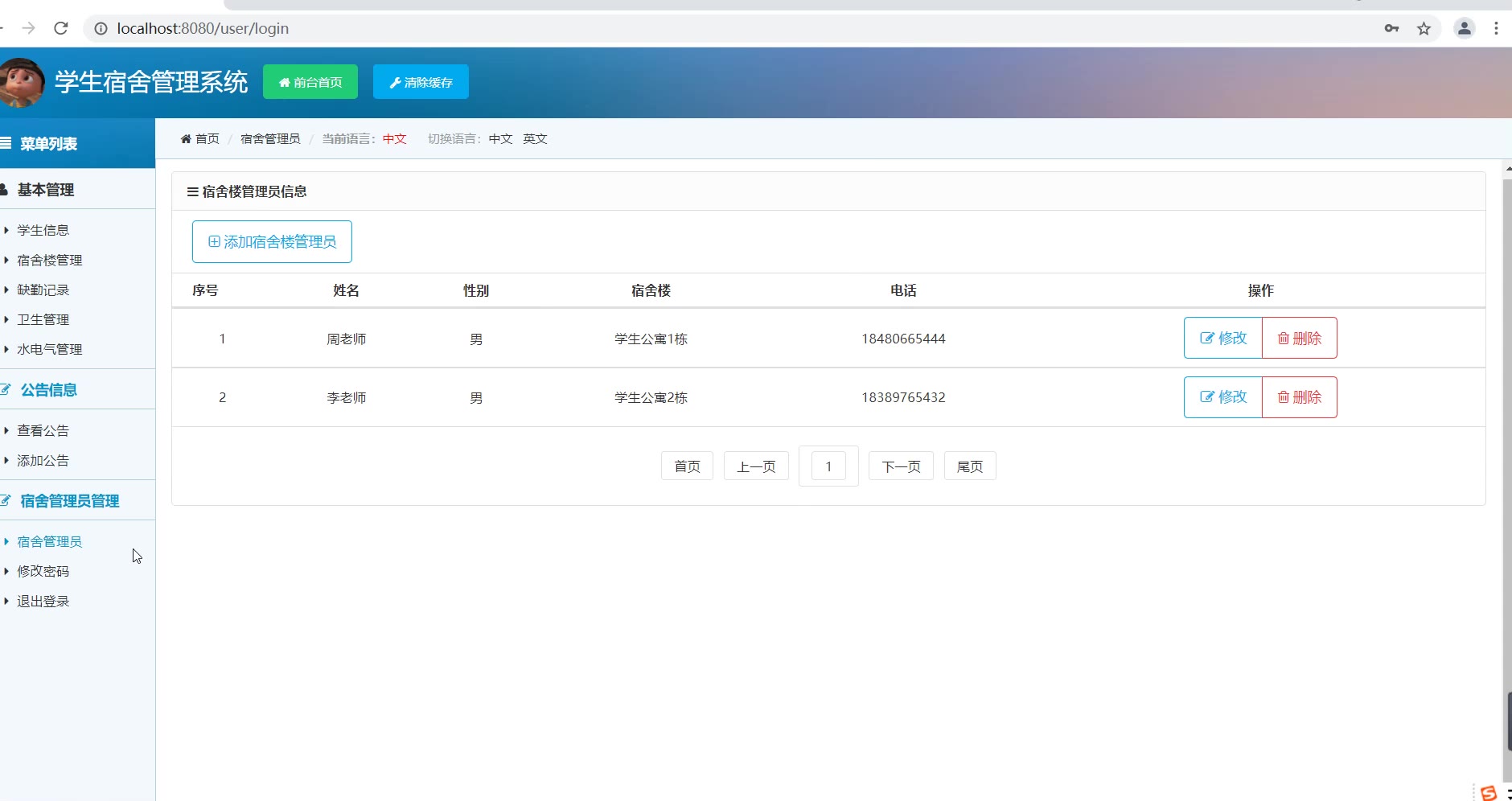Open 宿舍楼管理 in the sidebar
Image resolution: width=1512 pixels, height=801 pixels.
click(50, 260)
